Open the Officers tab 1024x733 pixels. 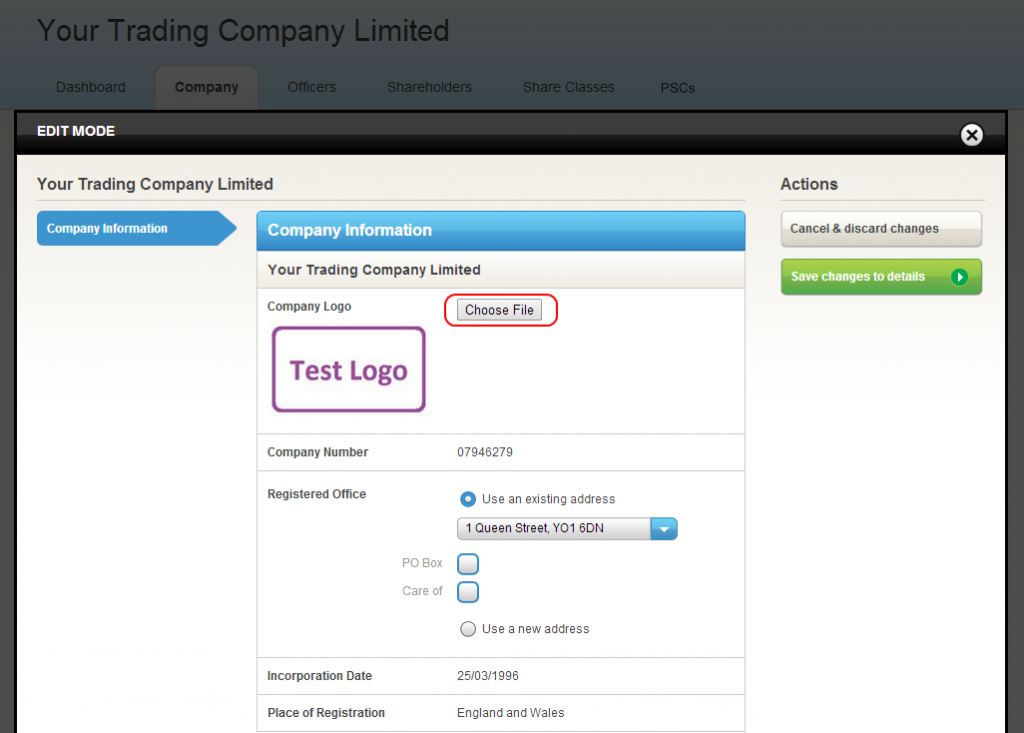[312, 87]
